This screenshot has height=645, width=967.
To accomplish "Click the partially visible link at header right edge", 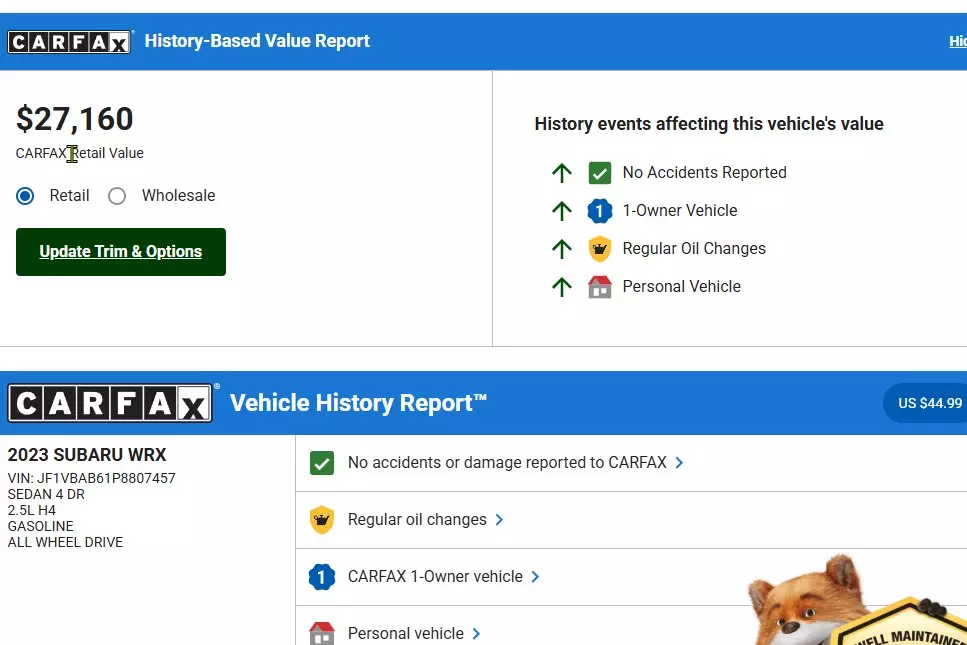I will coord(958,41).
